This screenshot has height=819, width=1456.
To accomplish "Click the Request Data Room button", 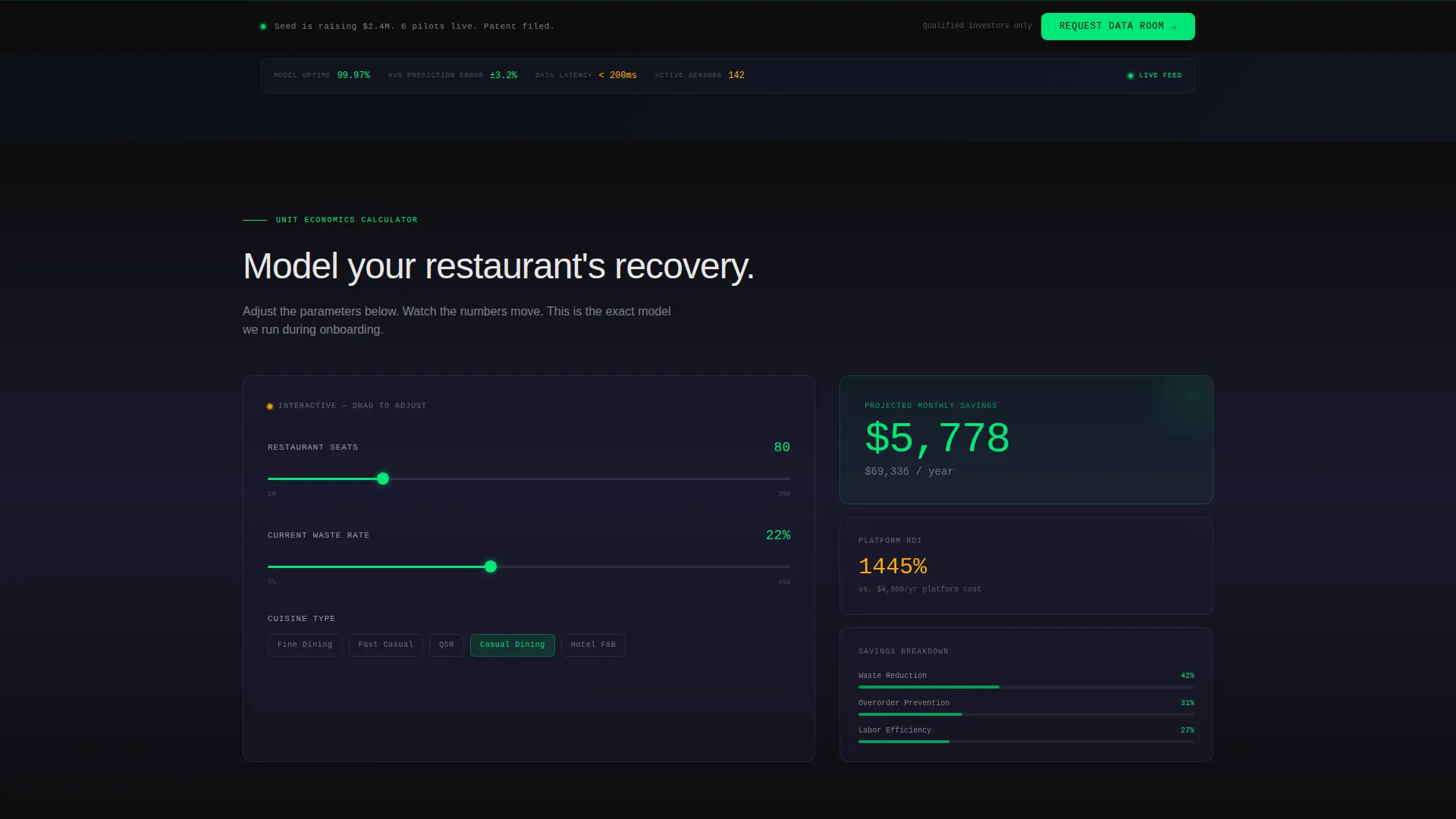I will pyautogui.click(x=1118, y=27).
